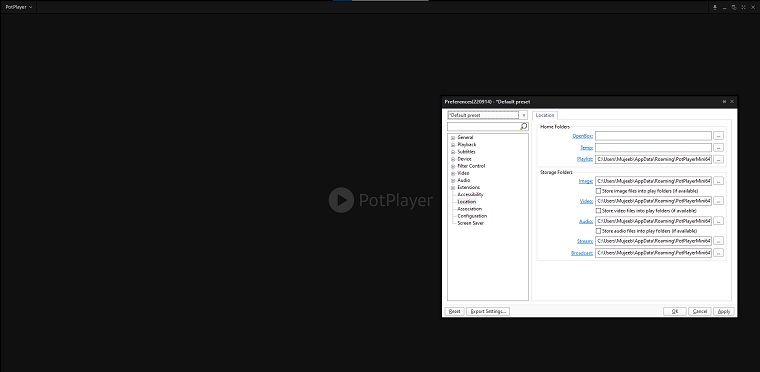Focus the Stream path input field
Viewport: 760px width, 372px height.
pos(653,241)
